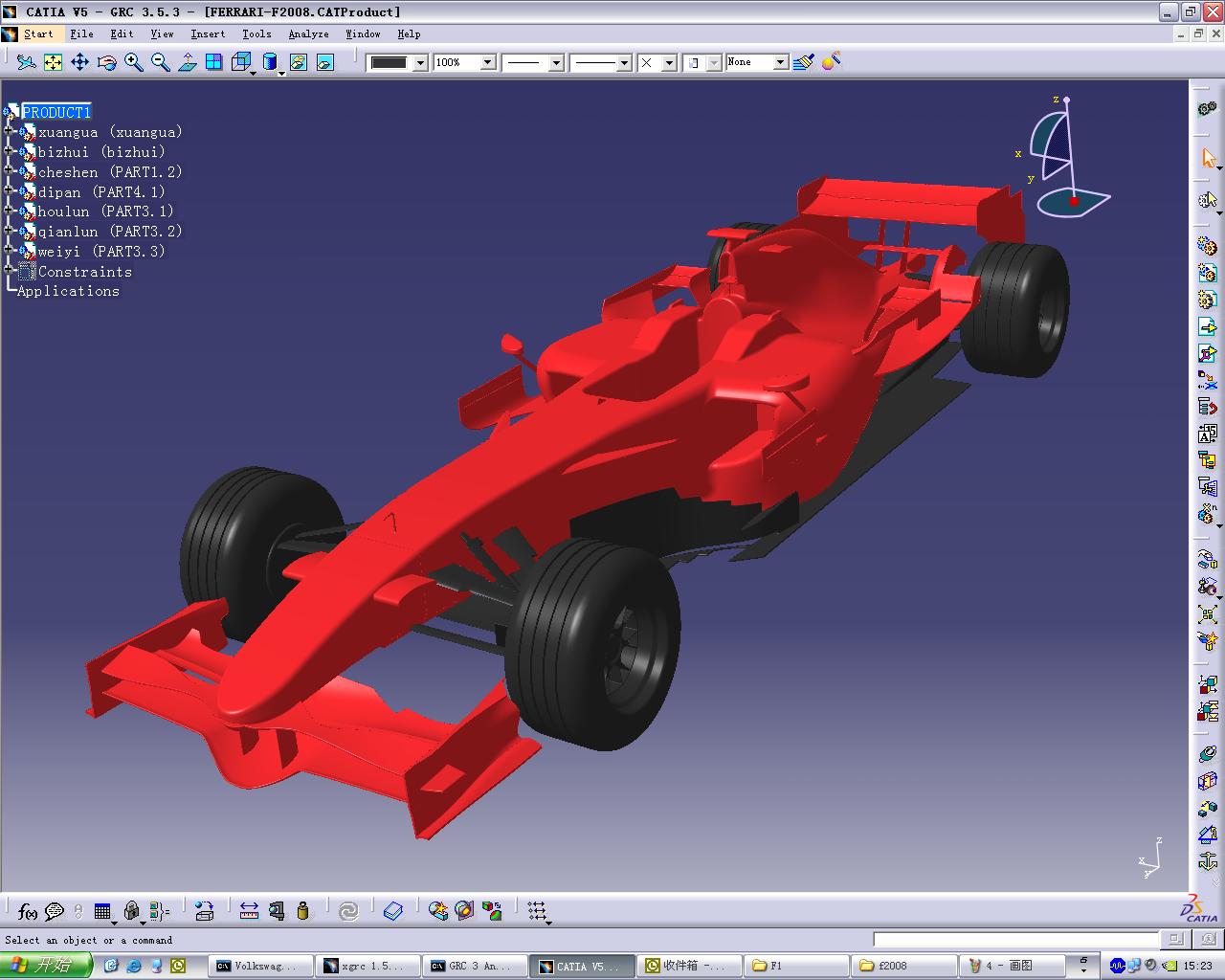Open the fill color swatch dropdown
This screenshot has height=980, width=1225.
tap(419, 62)
